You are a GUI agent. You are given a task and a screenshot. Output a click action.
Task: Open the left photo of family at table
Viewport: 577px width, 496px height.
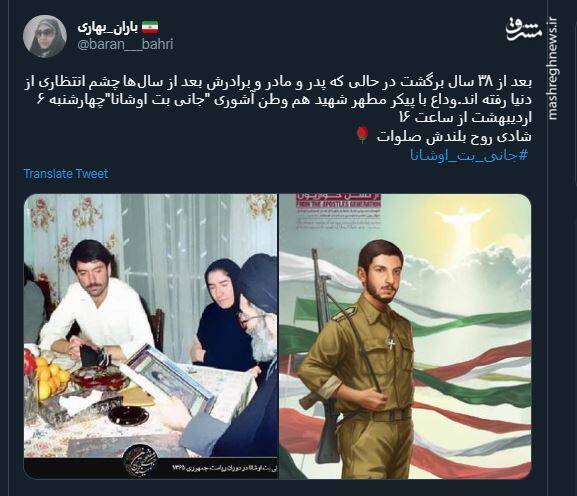tap(151, 336)
